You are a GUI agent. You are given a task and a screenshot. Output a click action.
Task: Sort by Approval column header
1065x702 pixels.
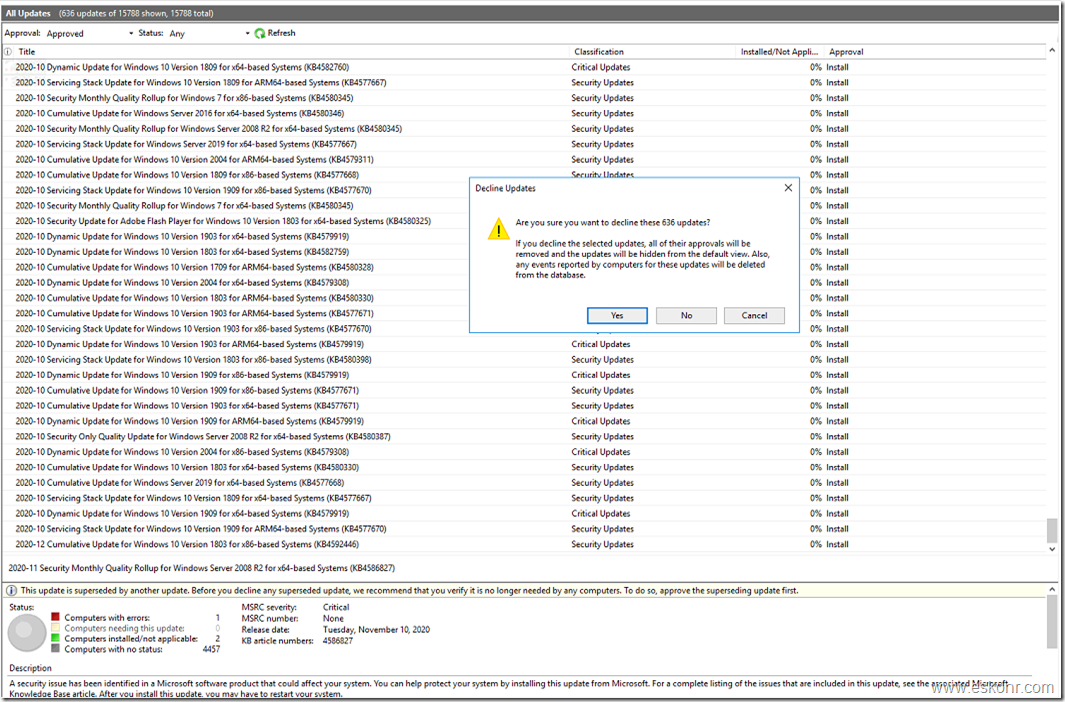[846, 52]
